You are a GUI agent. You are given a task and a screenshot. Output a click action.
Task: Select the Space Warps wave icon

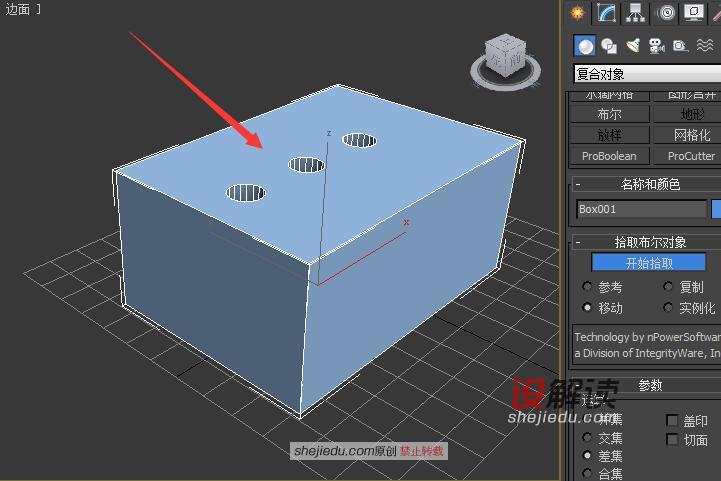tap(704, 46)
